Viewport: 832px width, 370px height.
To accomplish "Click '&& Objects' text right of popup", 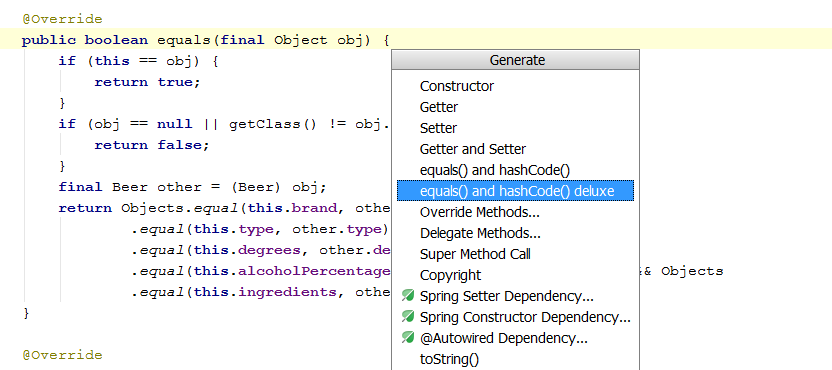I will pos(683,271).
